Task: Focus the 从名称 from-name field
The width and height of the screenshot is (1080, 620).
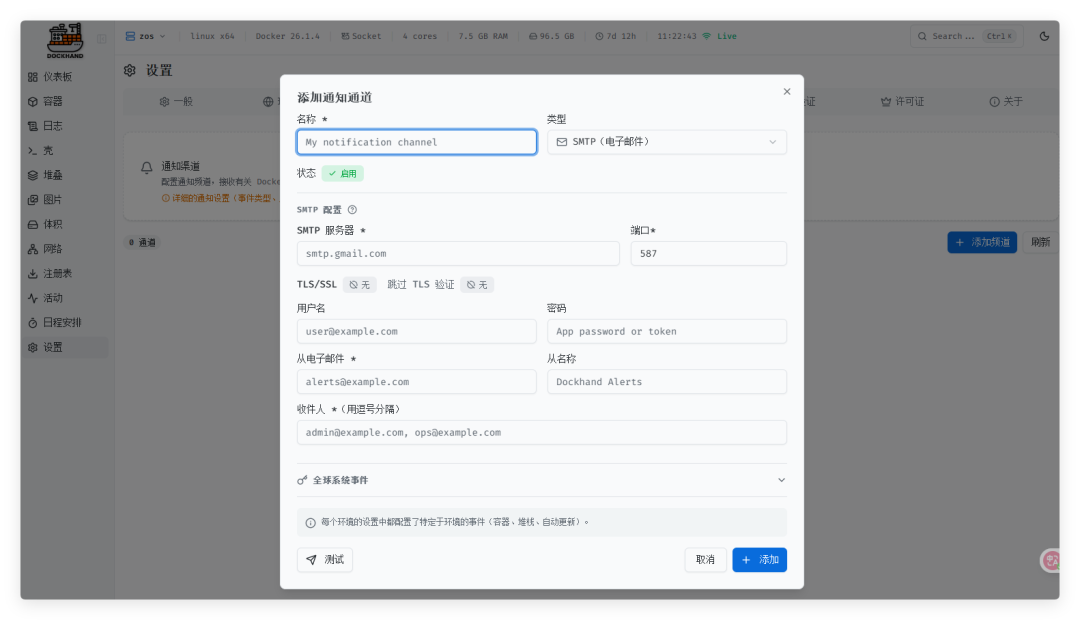Action: pyautogui.click(x=667, y=382)
